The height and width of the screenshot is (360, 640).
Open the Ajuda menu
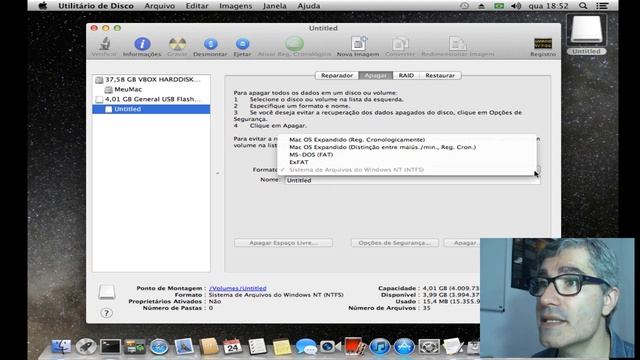(x=309, y=6)
